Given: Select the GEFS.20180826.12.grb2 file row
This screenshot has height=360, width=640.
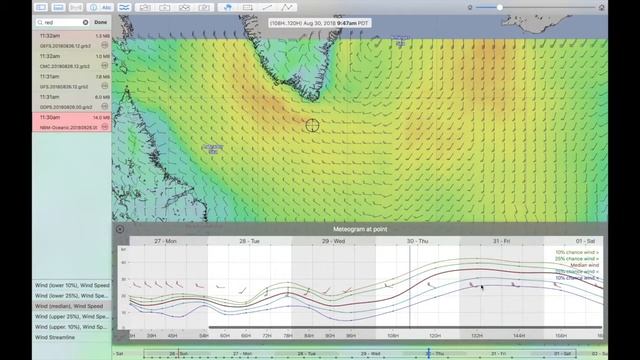Looking at the screenshot, I should (x=72, y=41).
